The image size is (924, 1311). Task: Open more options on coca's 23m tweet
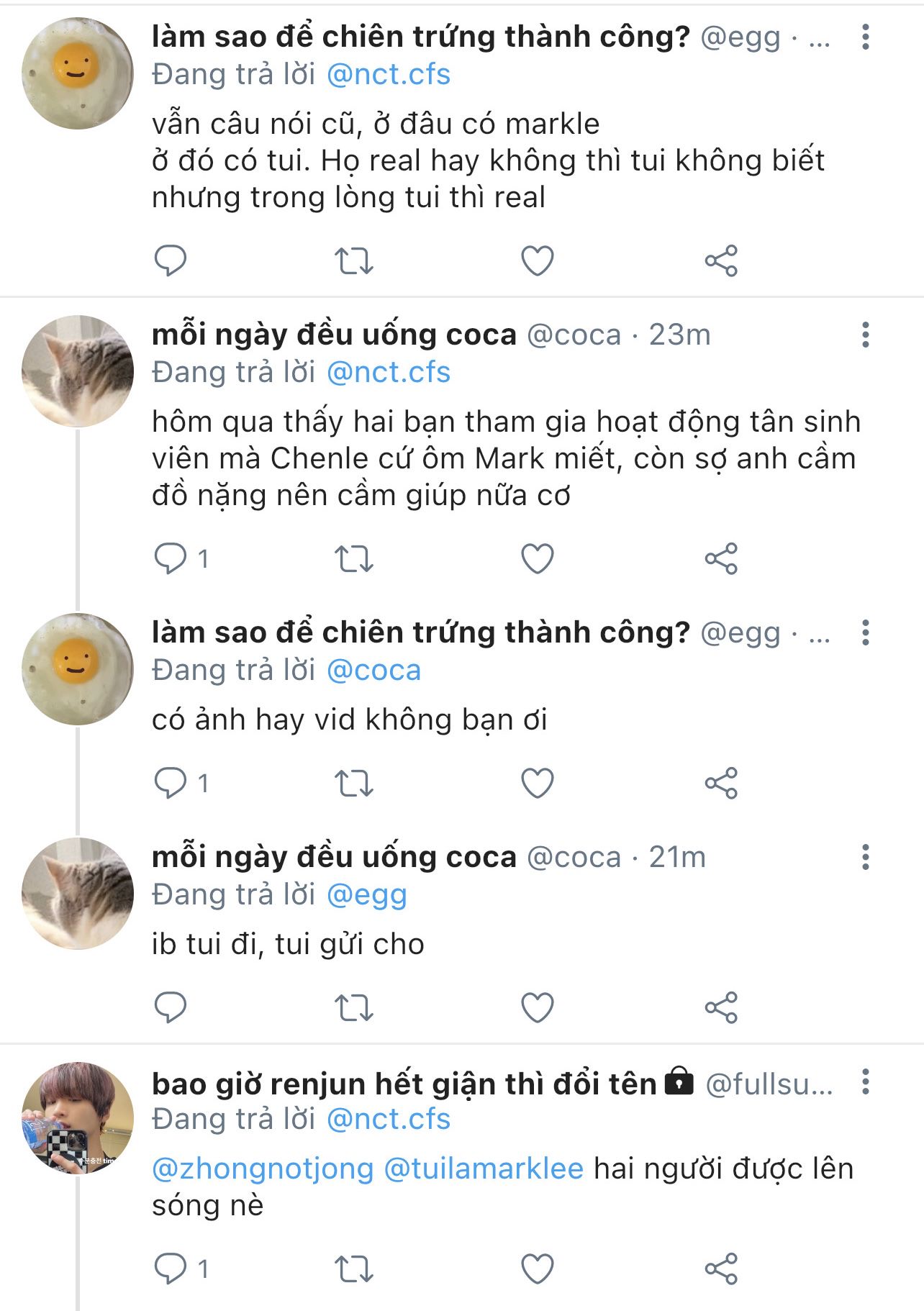(865, 335)
